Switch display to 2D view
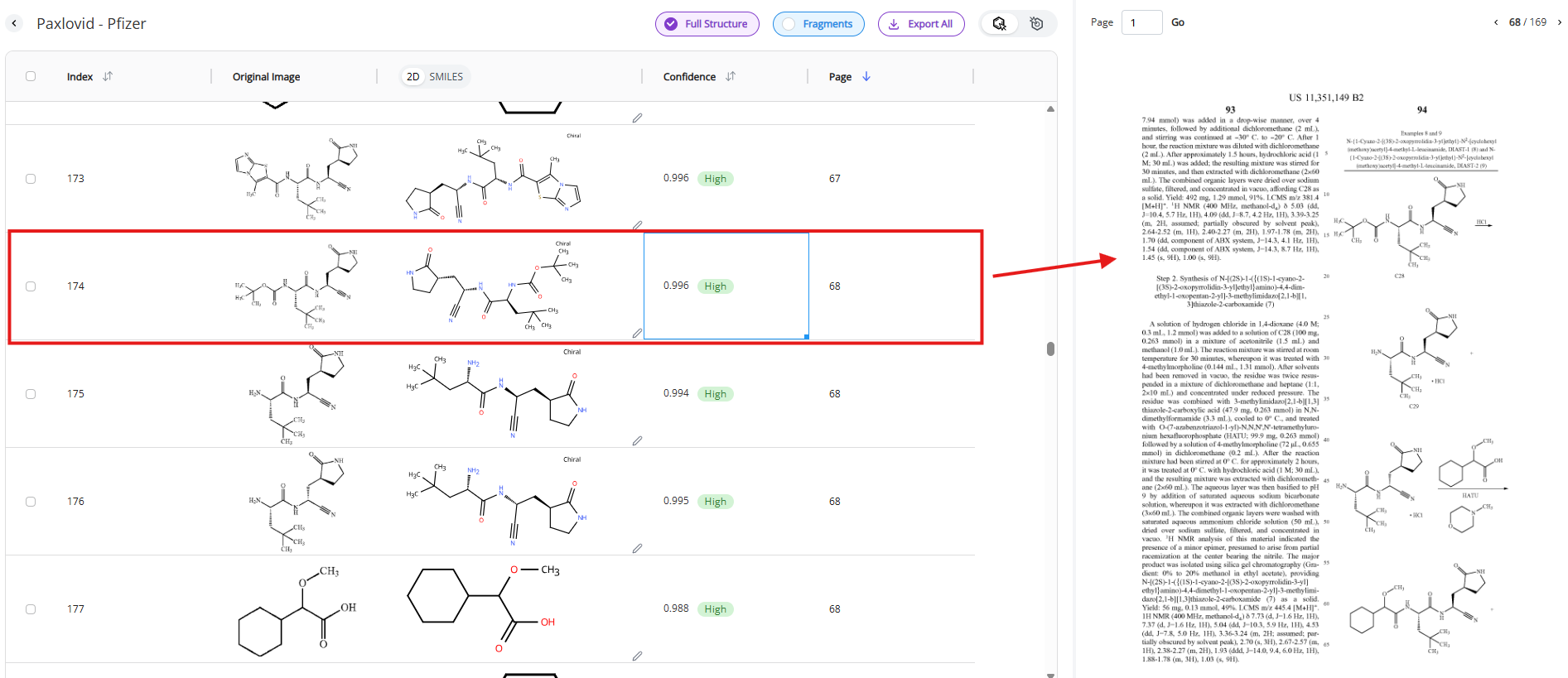Screen dimensions: 1568x678 (413, 76)
